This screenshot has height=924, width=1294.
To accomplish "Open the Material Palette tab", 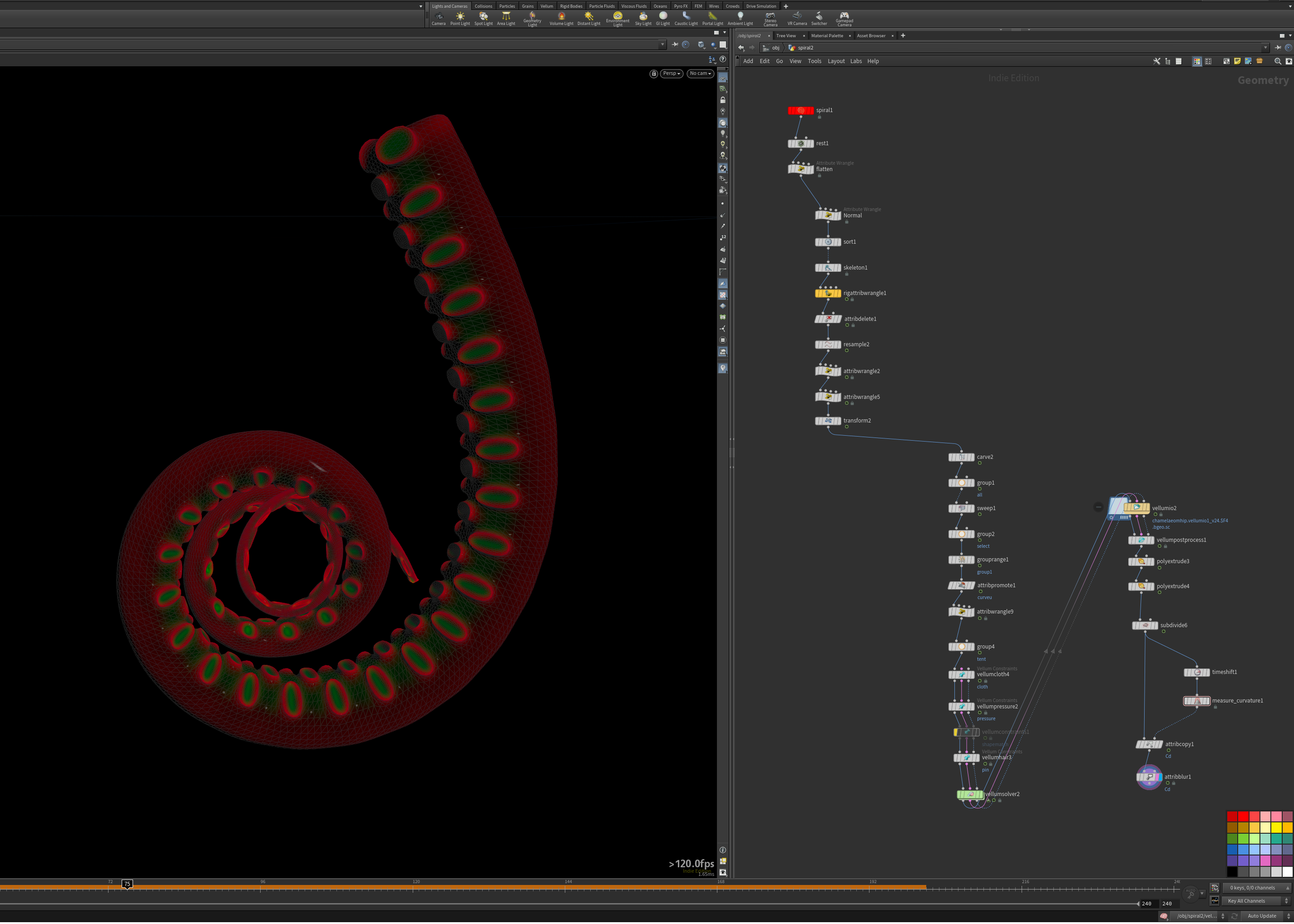I will coord(827,36).
